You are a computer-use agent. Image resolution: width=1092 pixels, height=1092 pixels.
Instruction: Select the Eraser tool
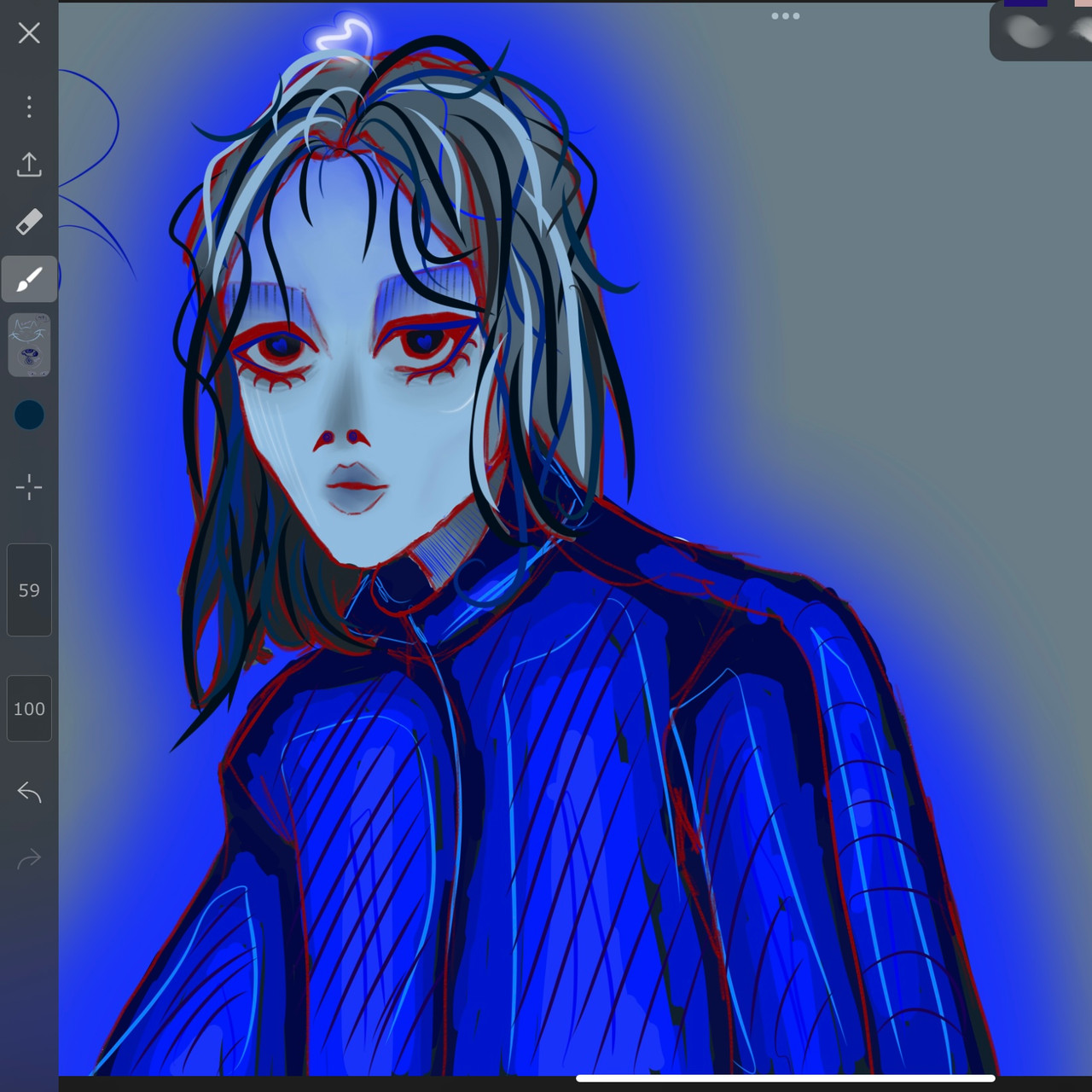[x=29, y=222]
